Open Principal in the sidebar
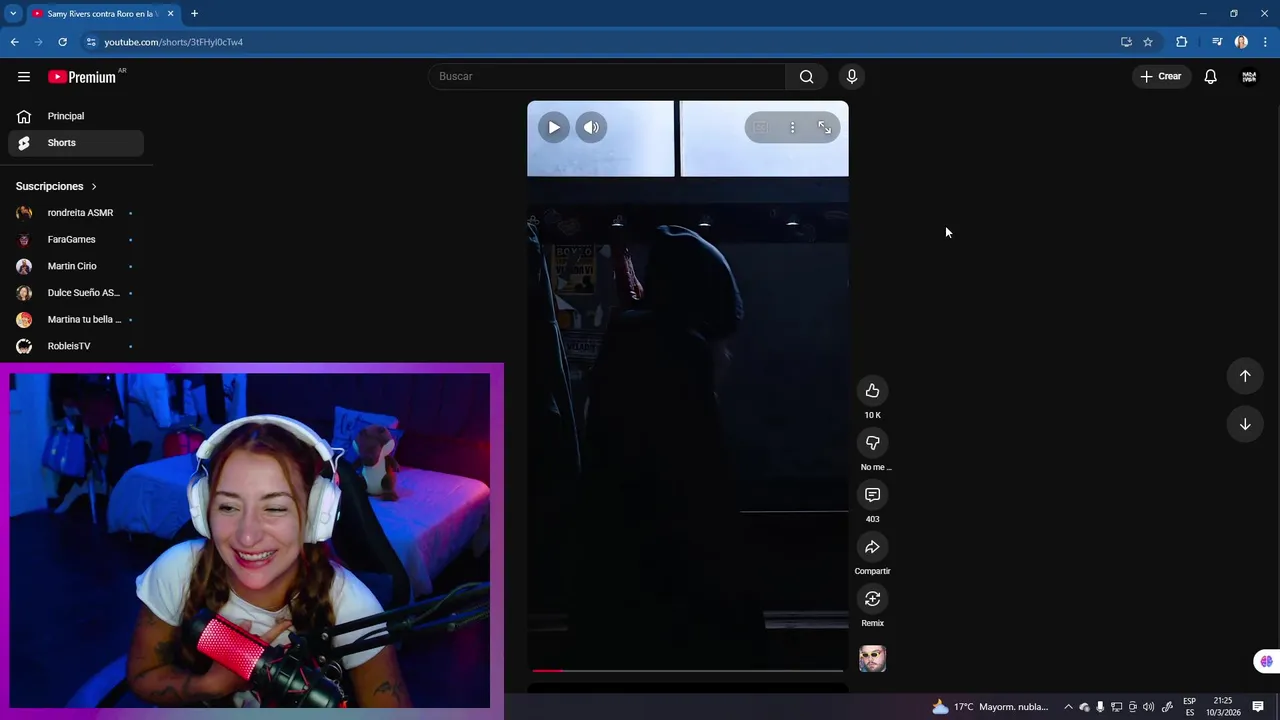The height and width of the screenshot is (720, 1280). [x=76, y=116]
